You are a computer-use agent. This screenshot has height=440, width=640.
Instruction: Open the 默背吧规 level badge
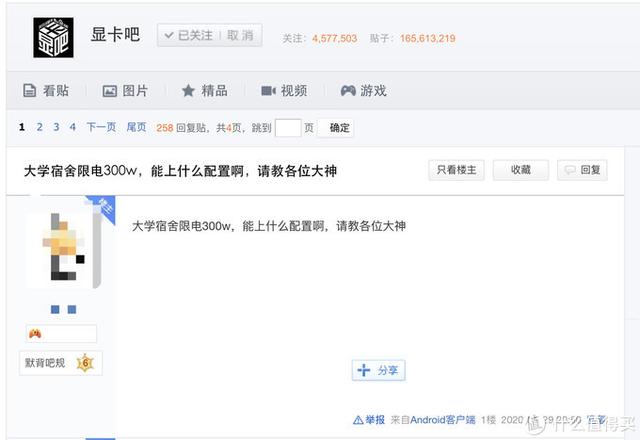click(61, 363)
